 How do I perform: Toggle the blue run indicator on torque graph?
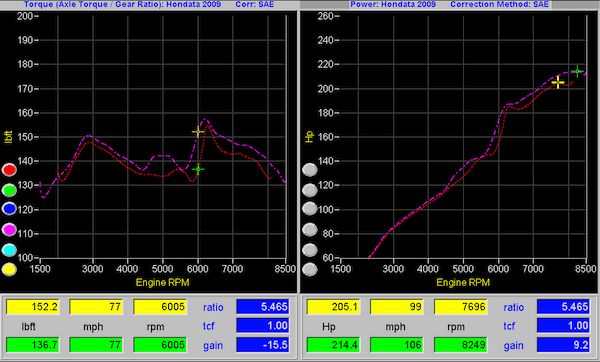click(9, 209)
